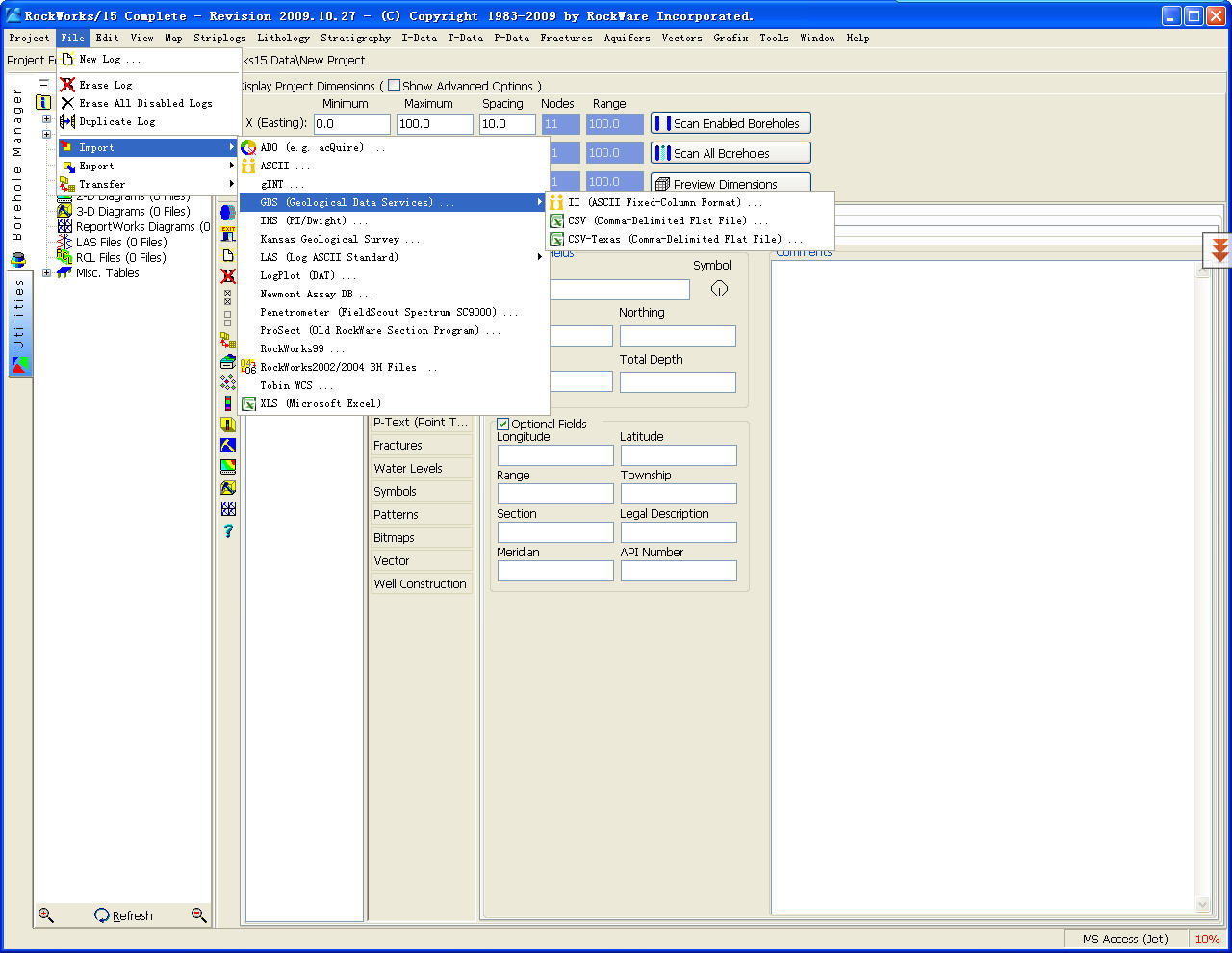Click MS Access (Jet) status bar entry
This screenshot has width=1232, height=953.
click(x=1125, y=940)
